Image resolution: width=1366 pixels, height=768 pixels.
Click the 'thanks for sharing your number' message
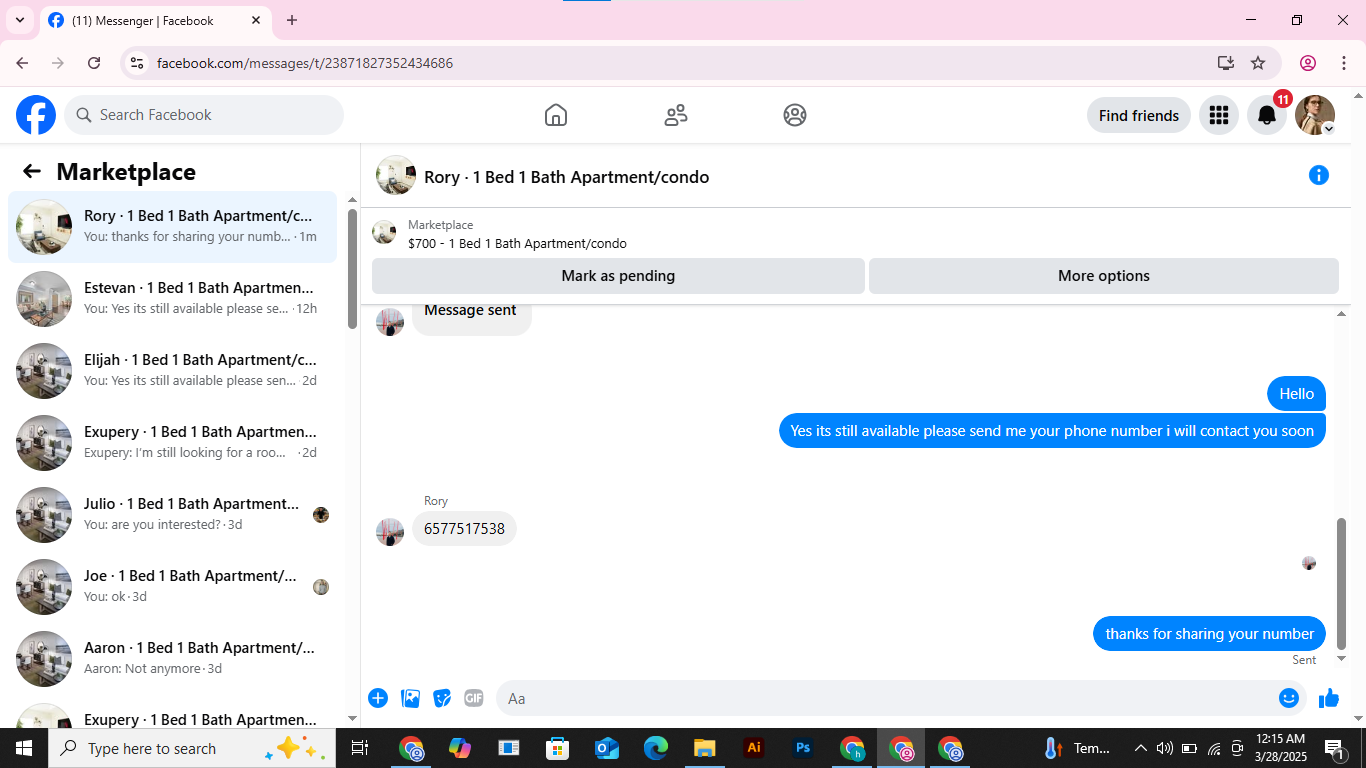click(1210, 634)
